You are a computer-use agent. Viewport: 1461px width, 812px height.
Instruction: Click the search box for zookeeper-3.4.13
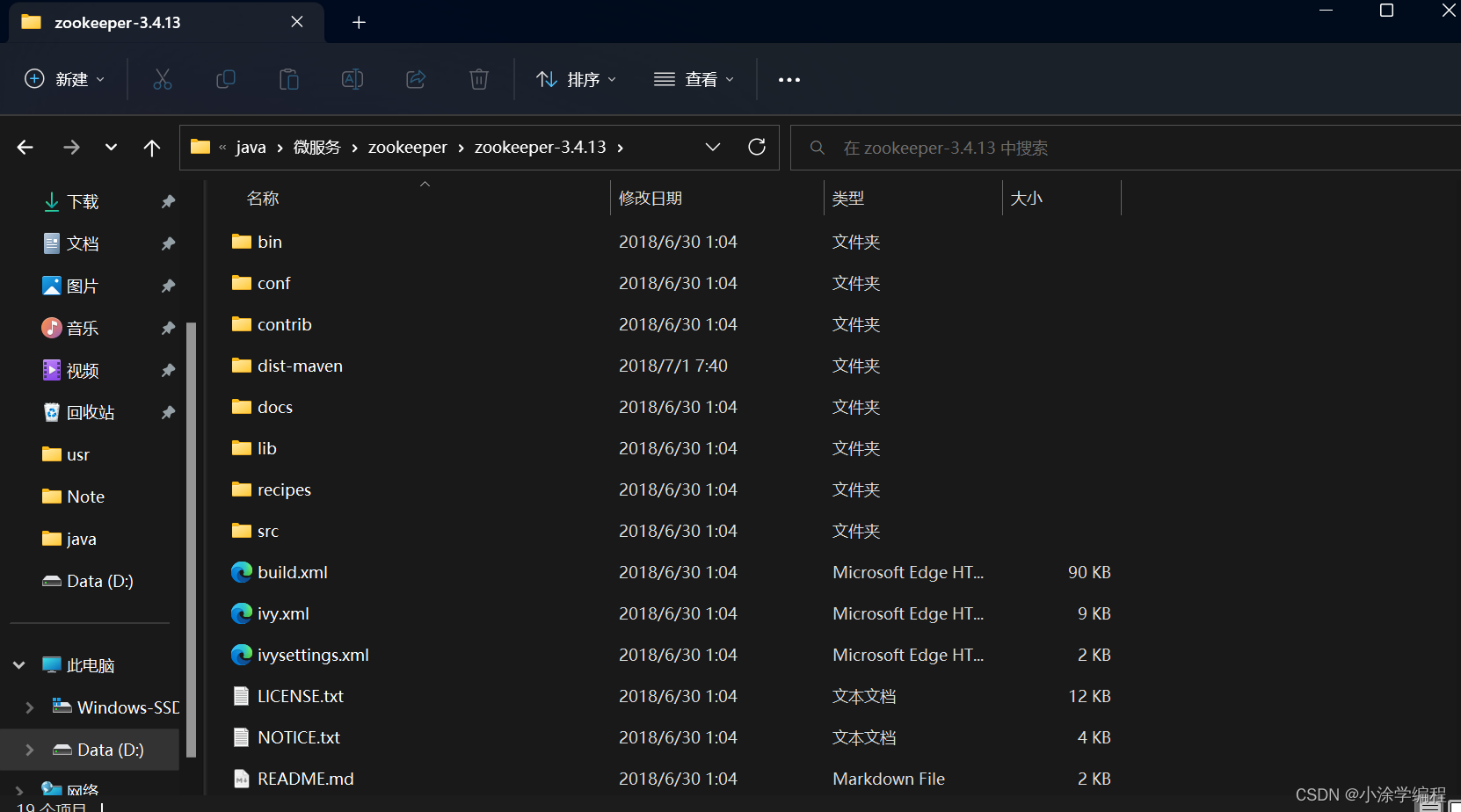1125,148
